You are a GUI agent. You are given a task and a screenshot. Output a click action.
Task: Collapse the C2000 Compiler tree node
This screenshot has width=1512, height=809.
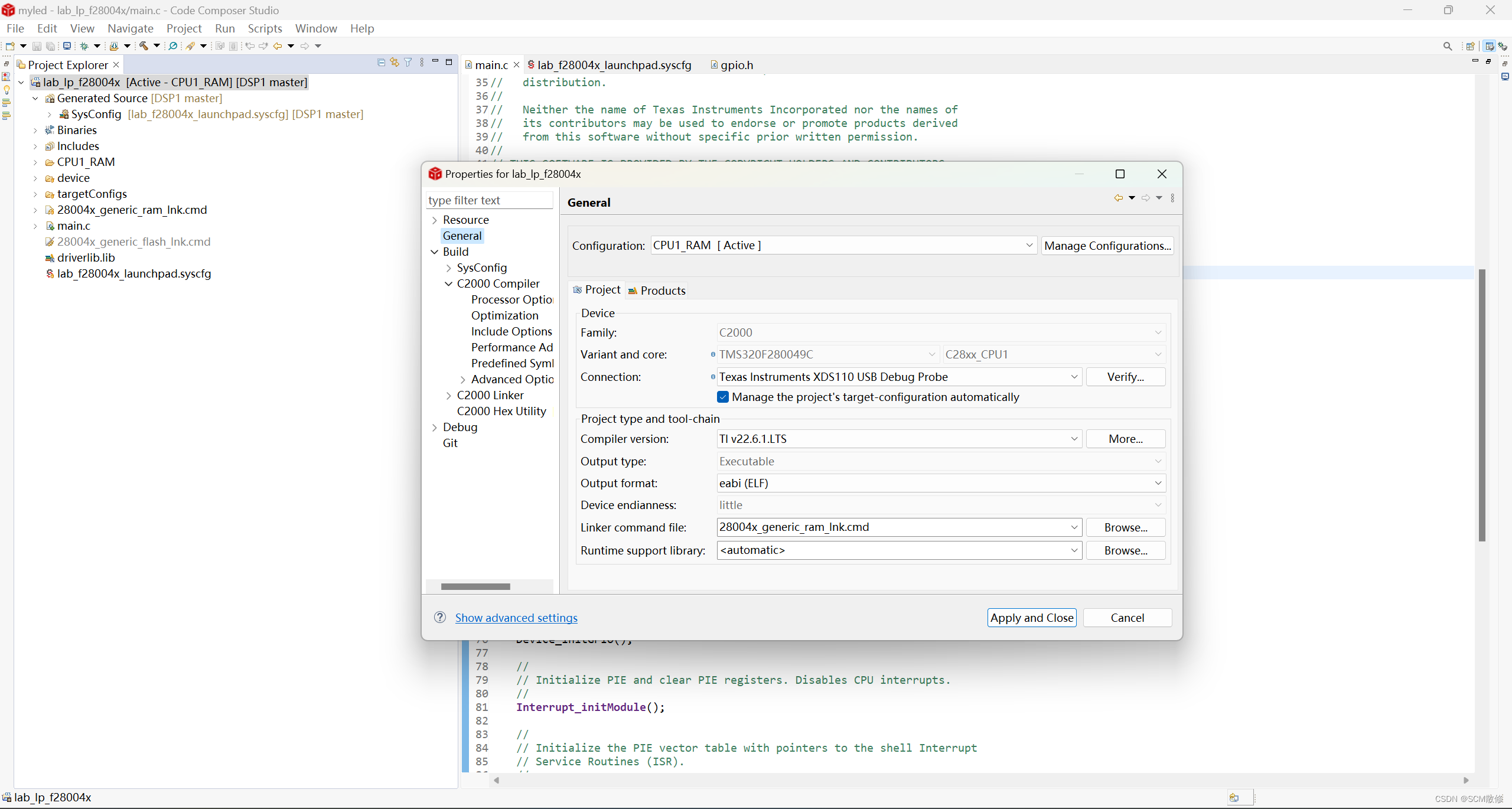[x=449, y=284]
